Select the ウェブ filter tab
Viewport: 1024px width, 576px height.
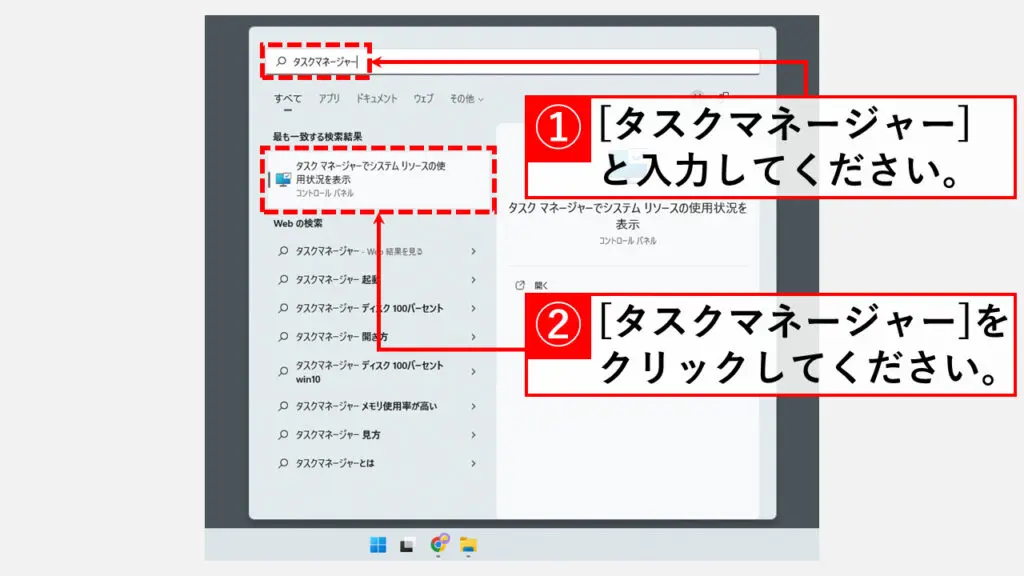click(423, 99)
